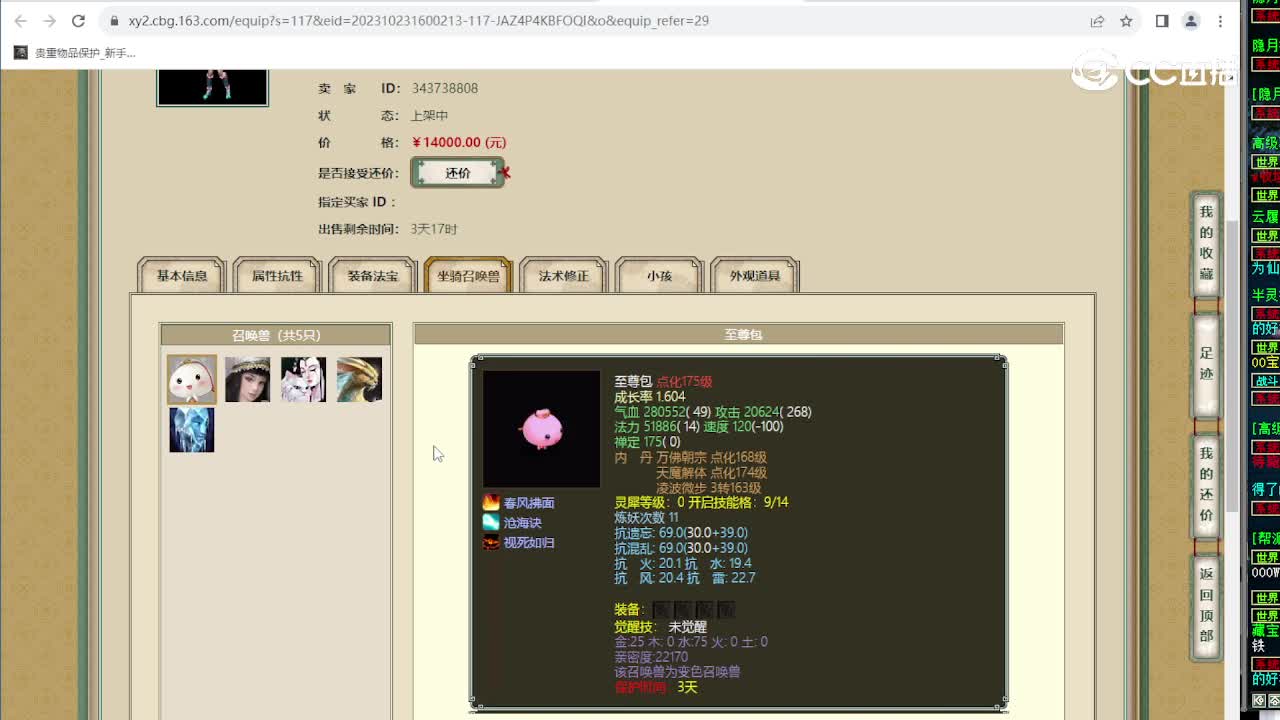Click the 万佛朝宗 点化168级 line
The image size is (1280, 720).
click(712, 457)
